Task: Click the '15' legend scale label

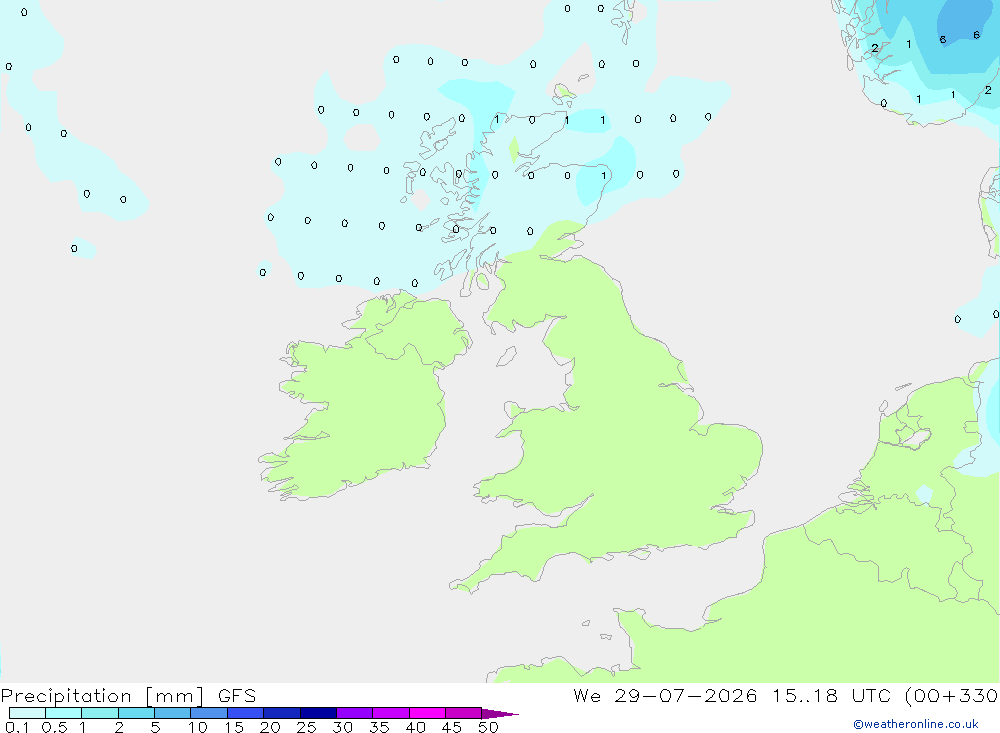Action: [x=234, y=727]
